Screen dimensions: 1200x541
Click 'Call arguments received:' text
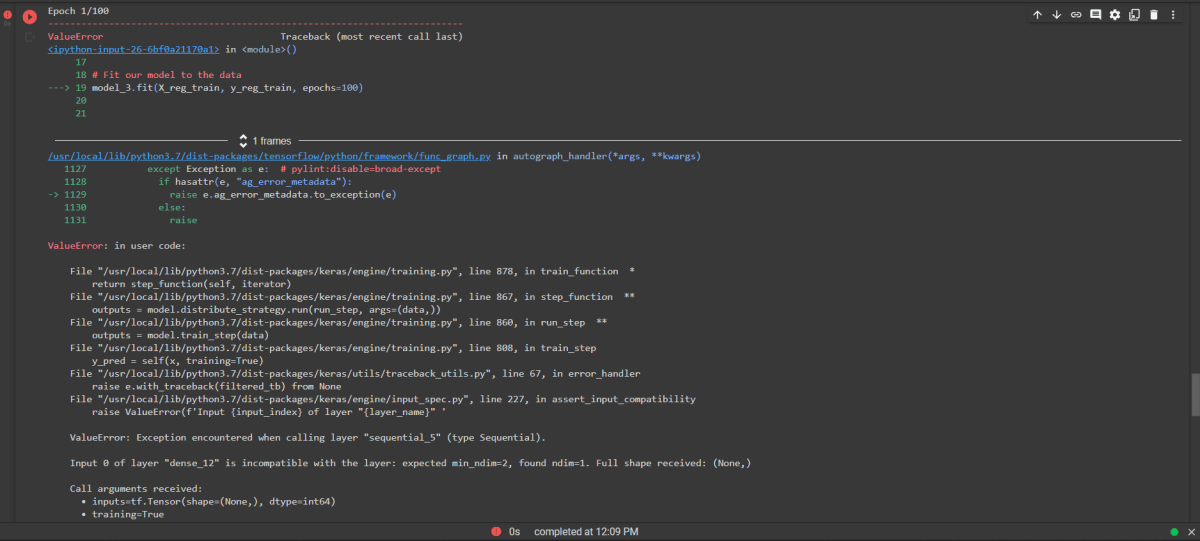(136, 489)
